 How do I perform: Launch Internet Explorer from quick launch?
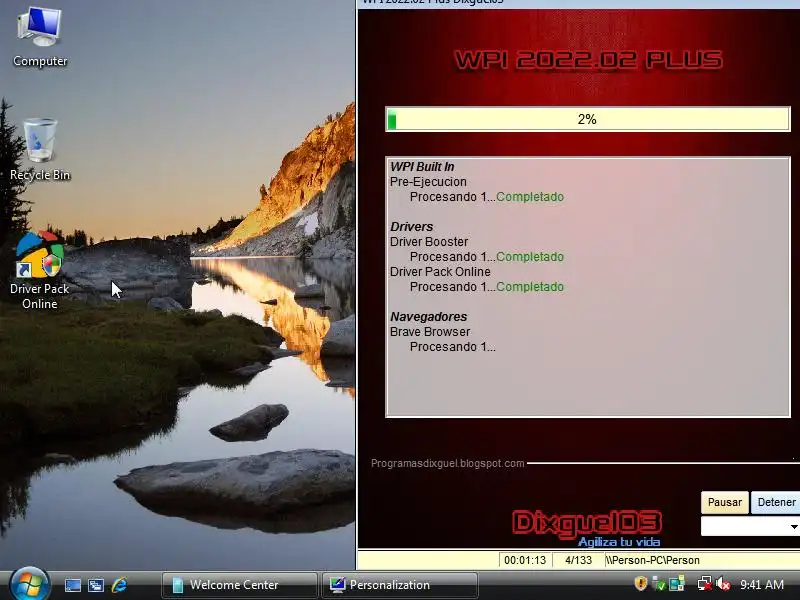119,585
